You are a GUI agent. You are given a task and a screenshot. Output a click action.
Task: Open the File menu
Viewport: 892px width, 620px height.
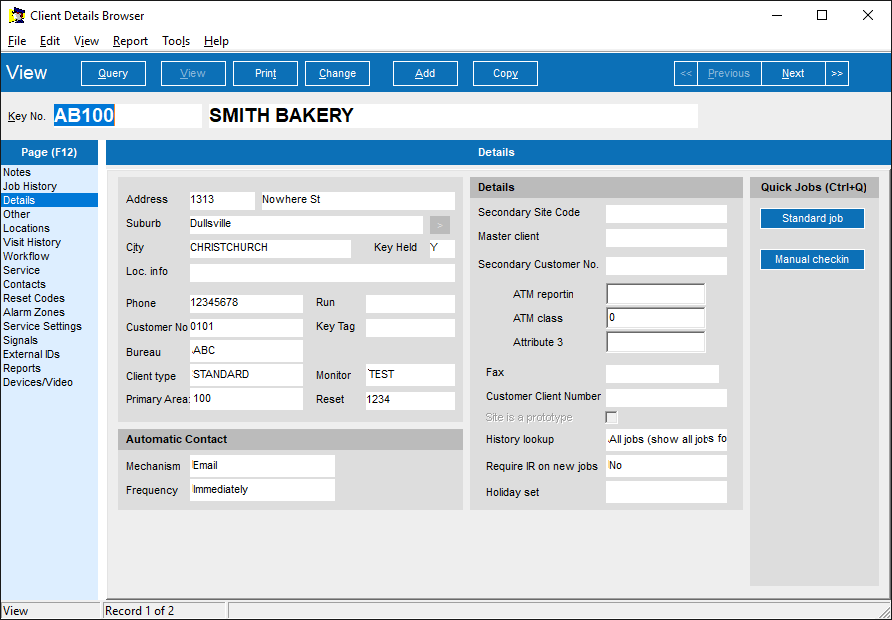pos(17,41)
